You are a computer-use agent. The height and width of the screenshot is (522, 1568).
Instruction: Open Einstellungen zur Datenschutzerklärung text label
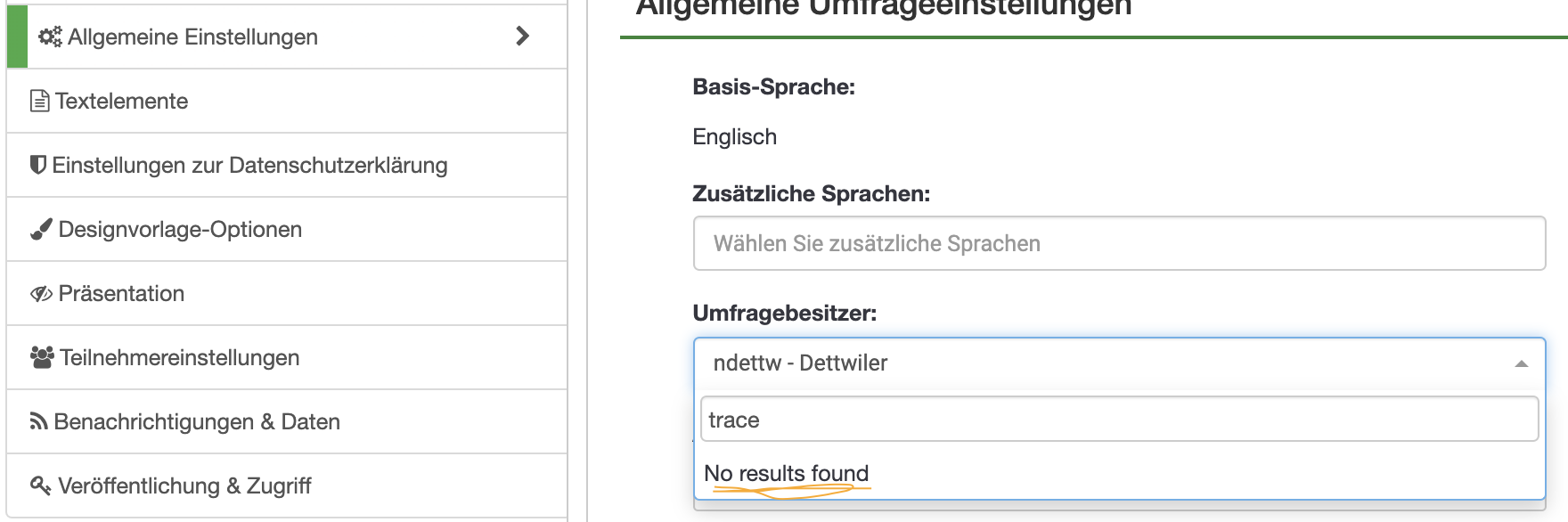249,166
